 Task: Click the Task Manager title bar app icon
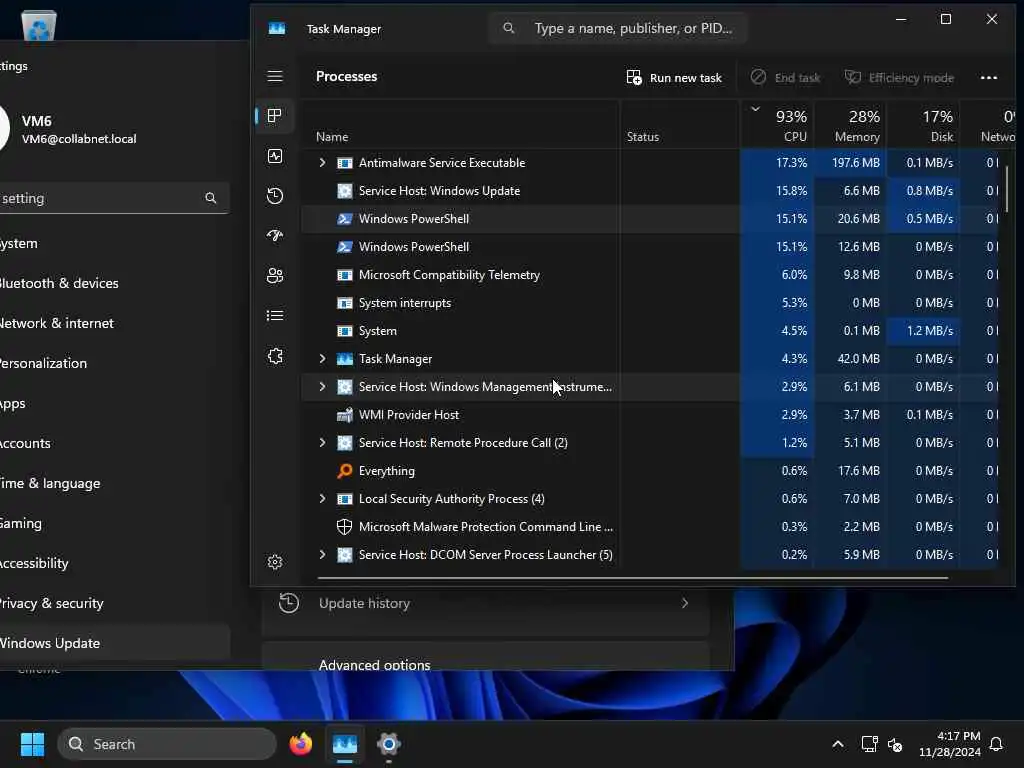click(x=277, y=29)
